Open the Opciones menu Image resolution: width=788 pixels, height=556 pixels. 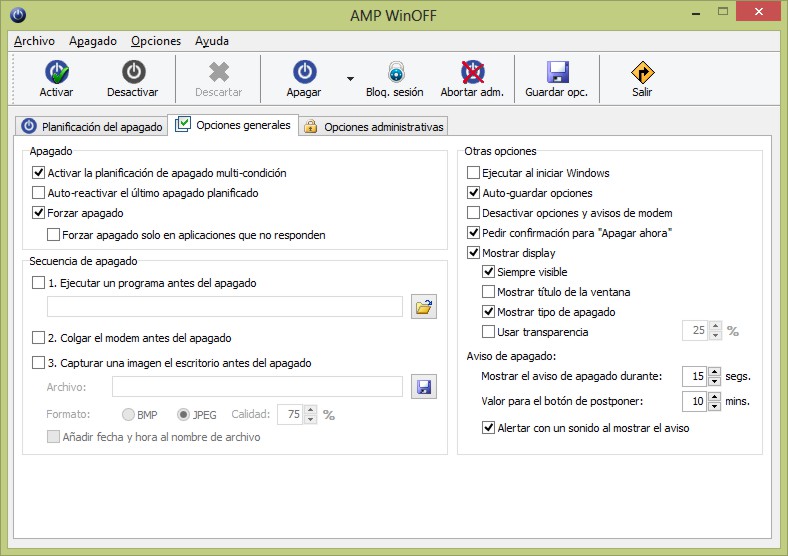click(156, 41)
